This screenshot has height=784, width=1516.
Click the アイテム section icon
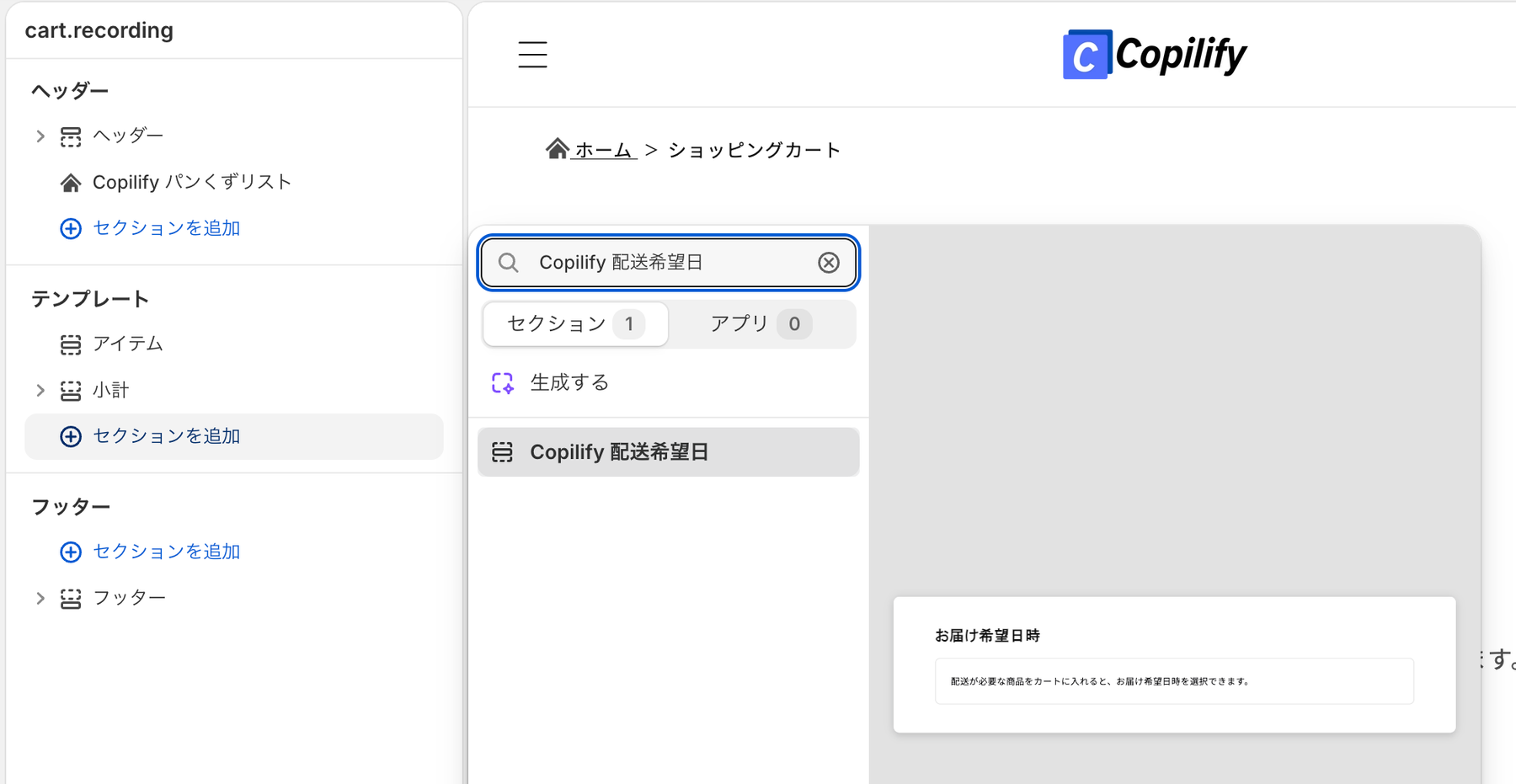click(71, 344)
